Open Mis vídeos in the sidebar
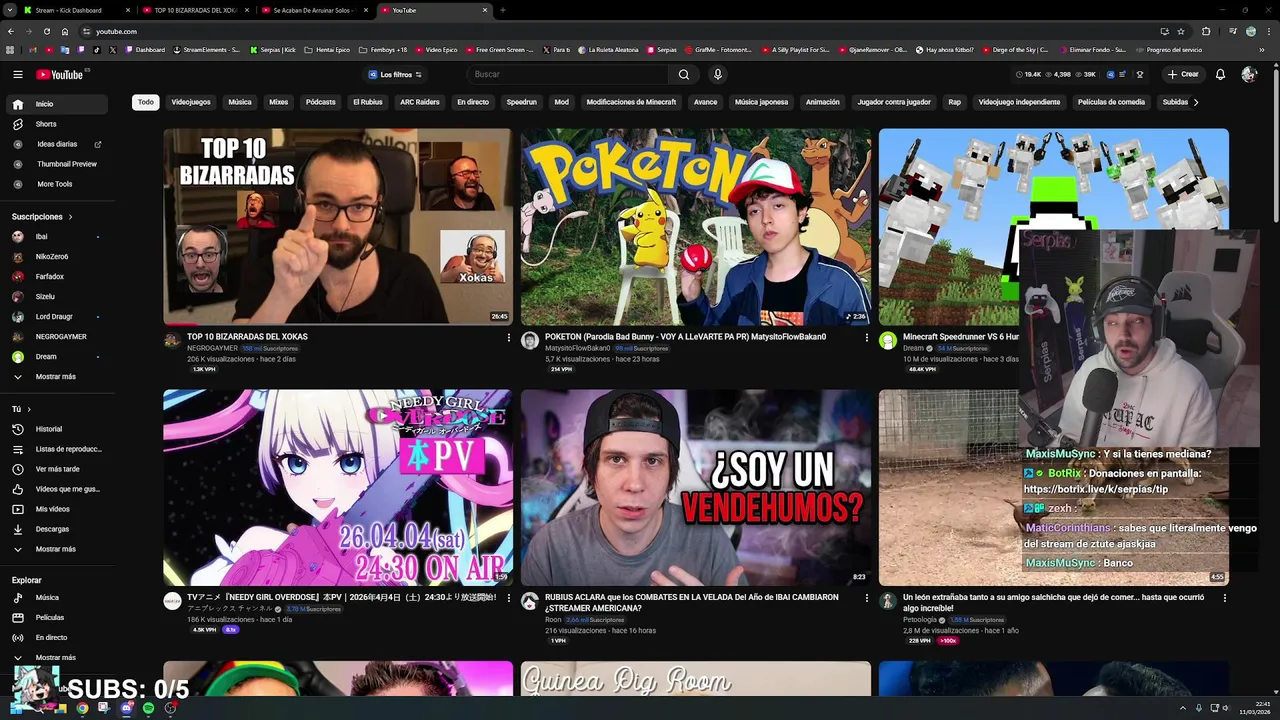 [x=56, y=509]
